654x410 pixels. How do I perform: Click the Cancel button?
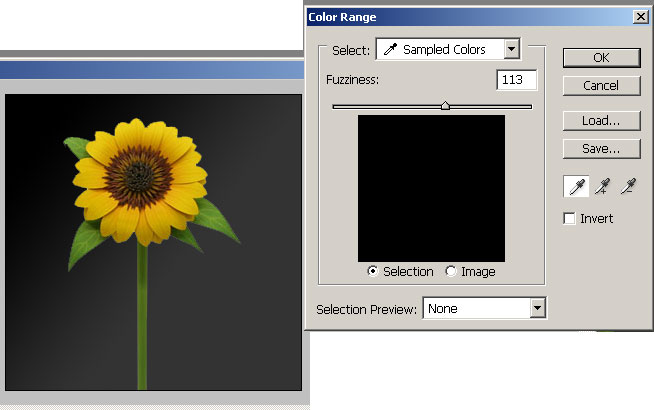pos(601,86)
